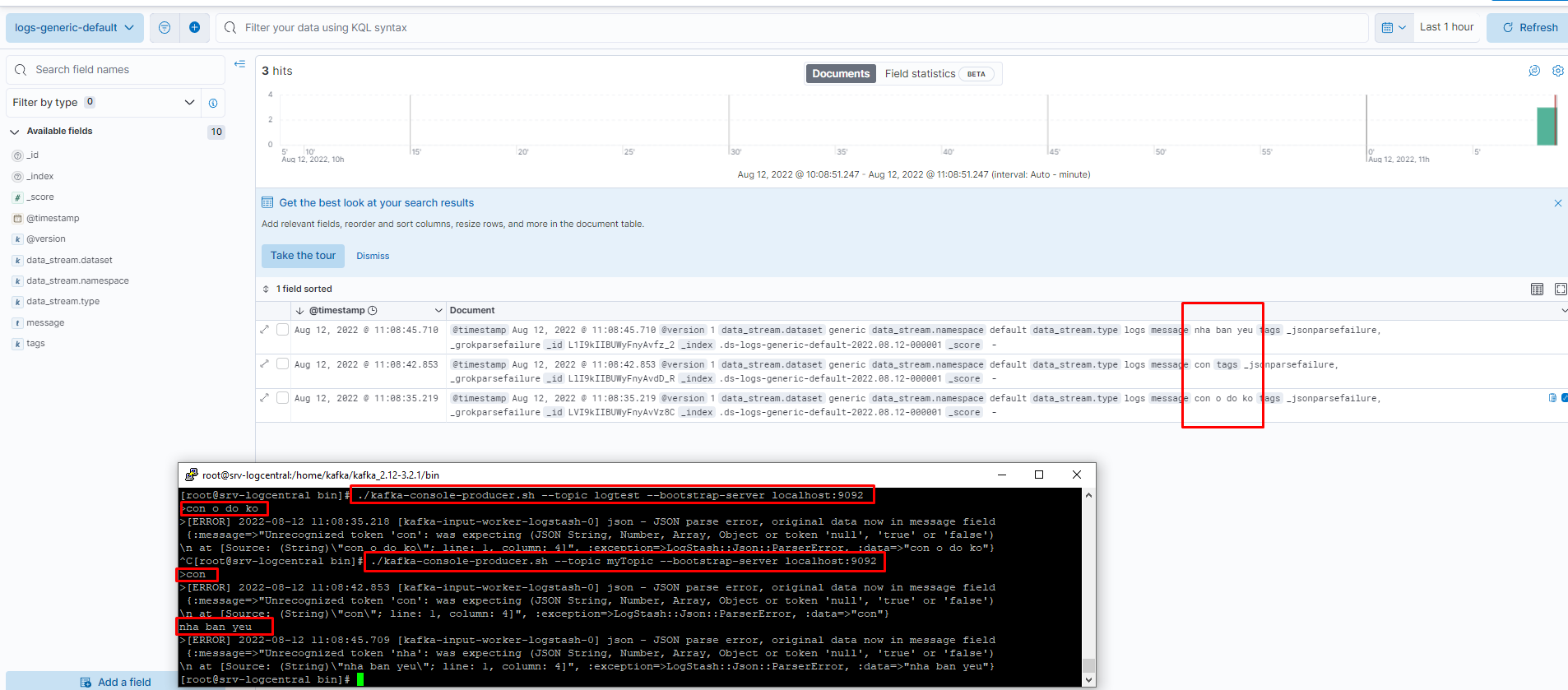Image resolution: width=1568 pixels, height=690 pixels.
Task: Maximize the PuTTY terminal window
Action: [x=1039, y=475]
